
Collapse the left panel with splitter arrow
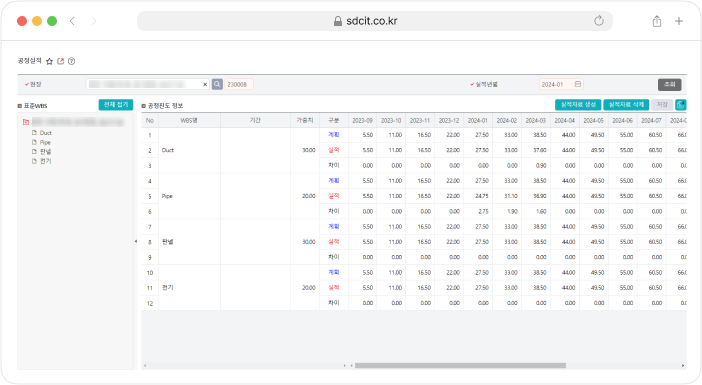136,241
